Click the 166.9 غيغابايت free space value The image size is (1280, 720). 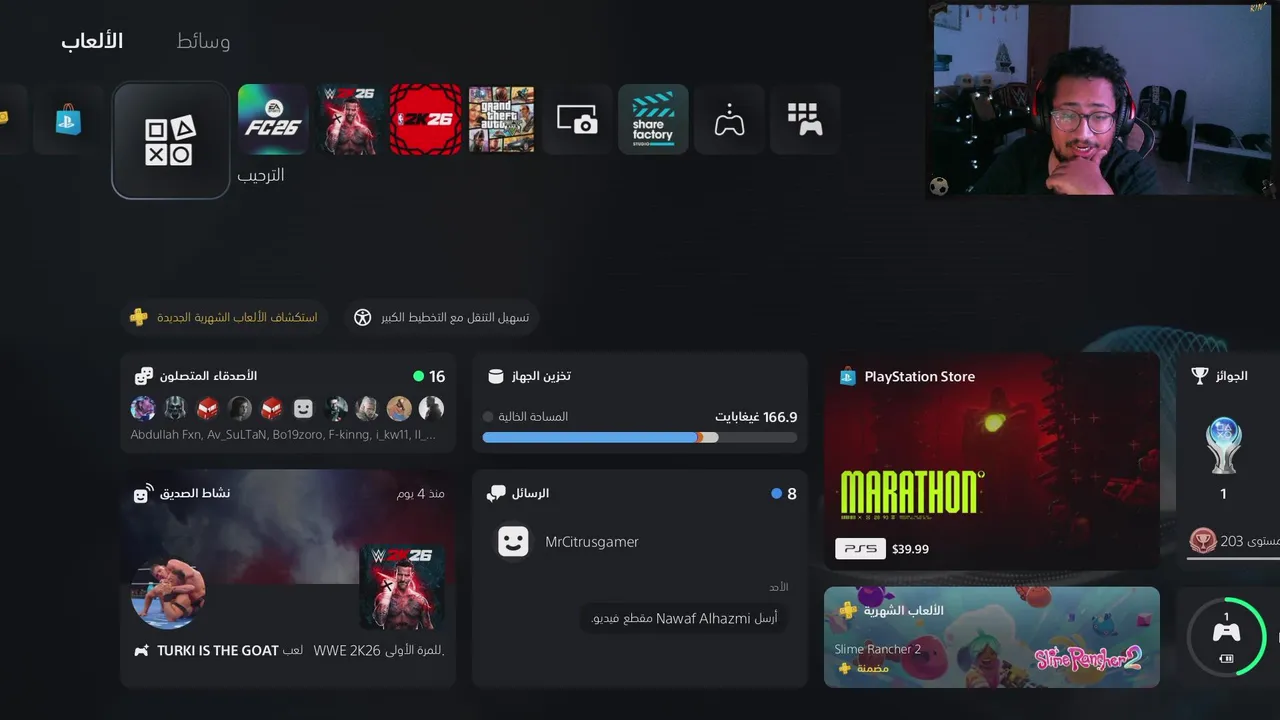[x=756, y=417]
